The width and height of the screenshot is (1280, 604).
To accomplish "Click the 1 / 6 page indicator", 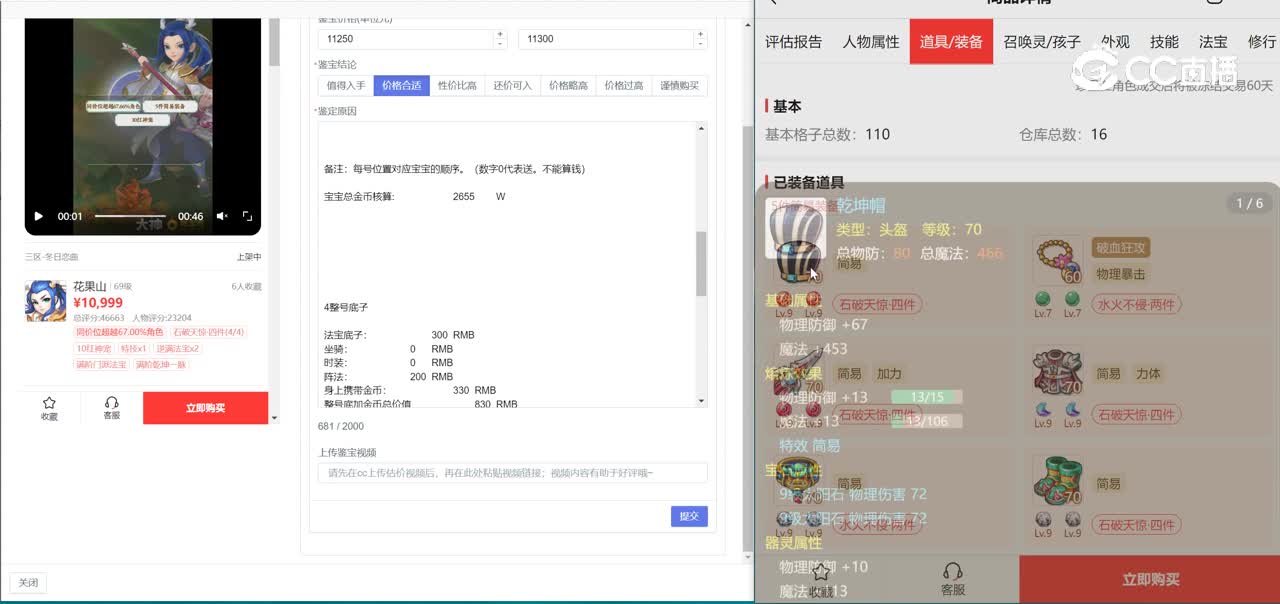I will click(x=1249, y=203).
